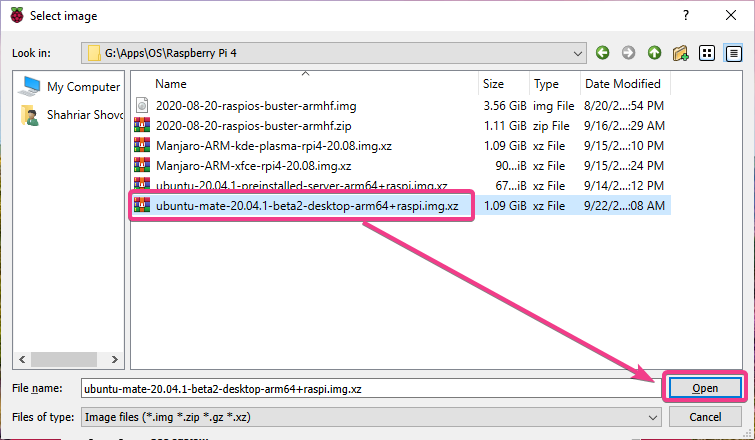Switch to List View icon
This screenshot has width=755, height=440.
[707, 53]
